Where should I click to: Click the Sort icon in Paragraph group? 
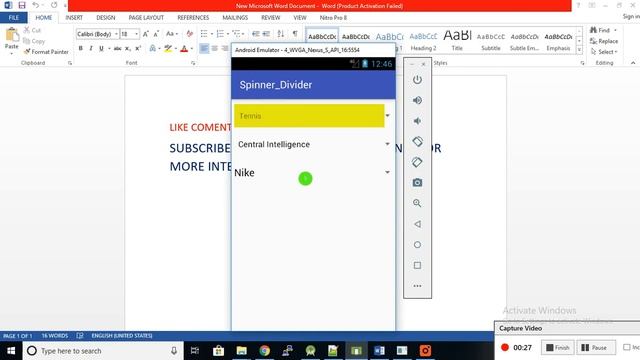click(280, 34)
